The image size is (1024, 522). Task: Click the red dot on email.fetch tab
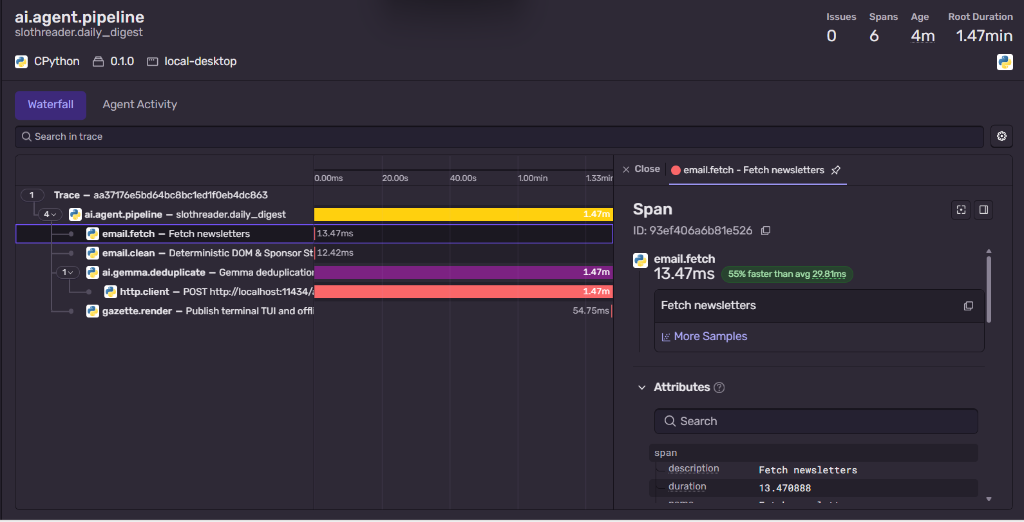pos(676,170)
